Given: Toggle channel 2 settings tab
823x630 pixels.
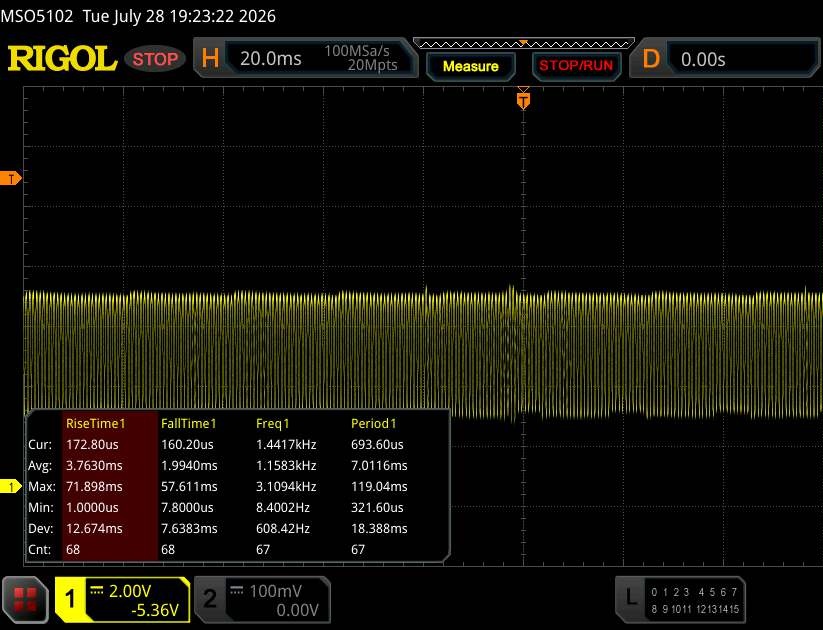Looking at the screenshot, I should pyautogui.click(x=210, y=600).
